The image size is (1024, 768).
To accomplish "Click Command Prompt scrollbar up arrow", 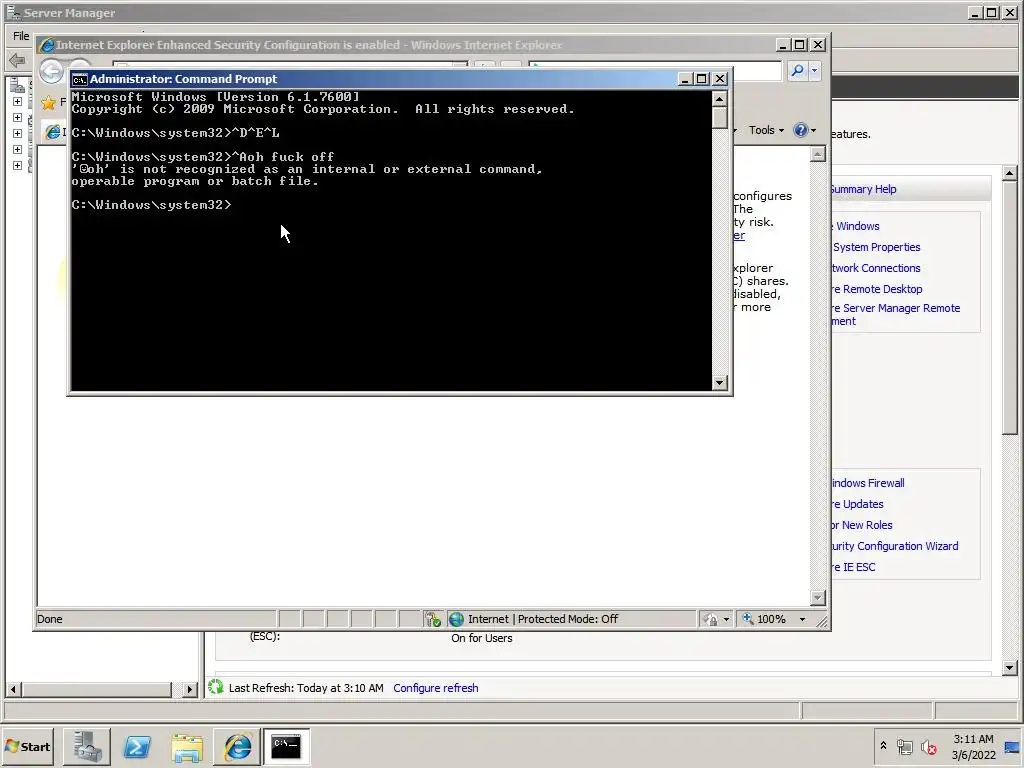I will point(720,99).
